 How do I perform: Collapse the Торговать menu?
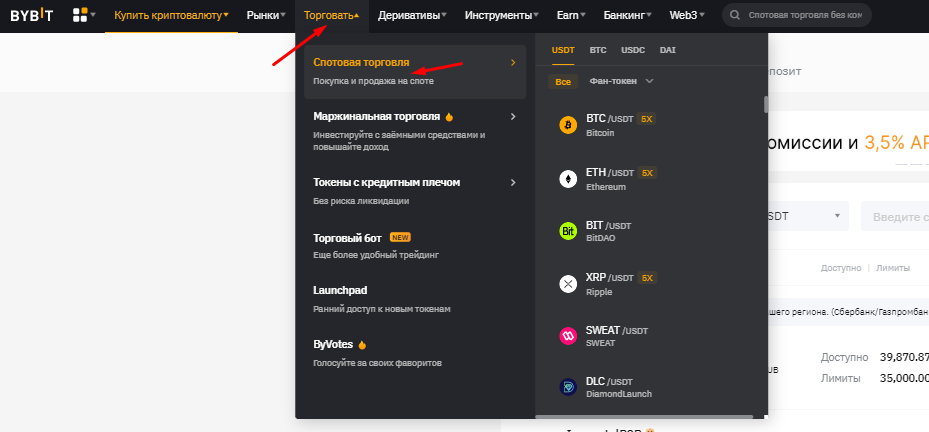coord(331,15)
